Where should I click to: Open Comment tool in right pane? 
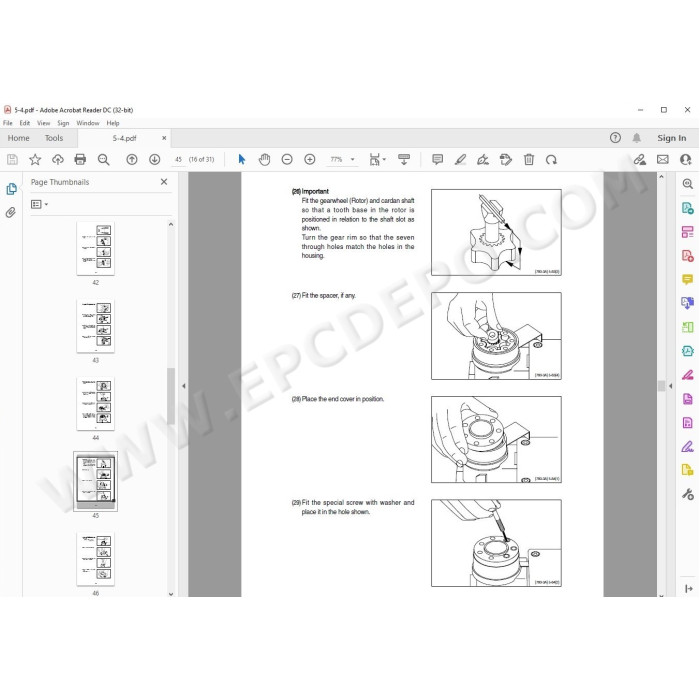pyautogui.click(x=688, y=279)
